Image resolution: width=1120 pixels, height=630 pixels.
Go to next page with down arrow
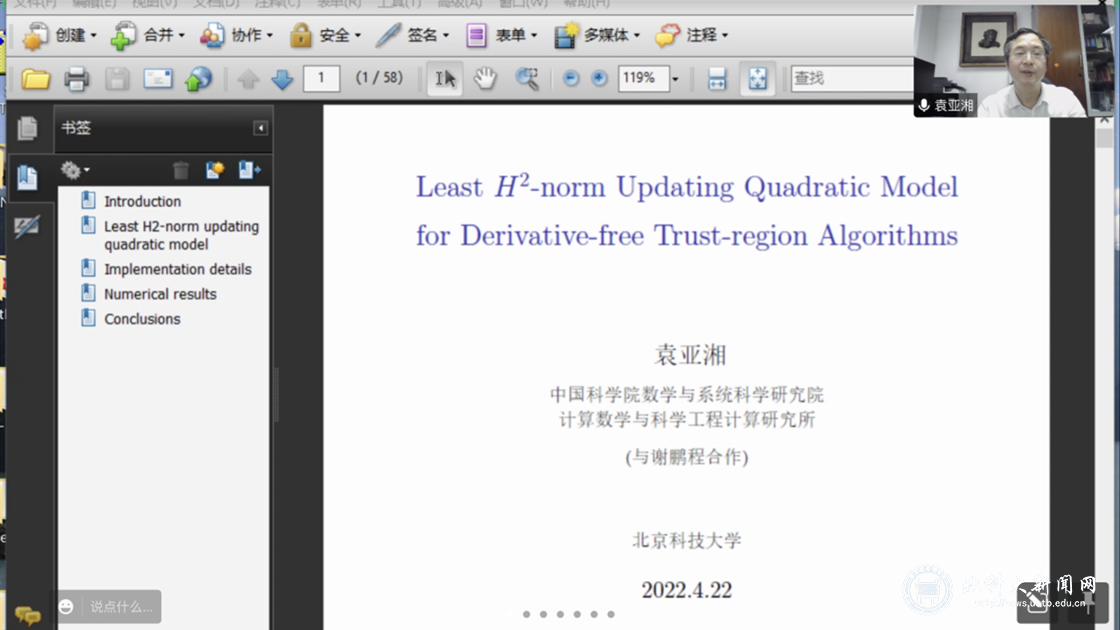click(x=282, y=79)
